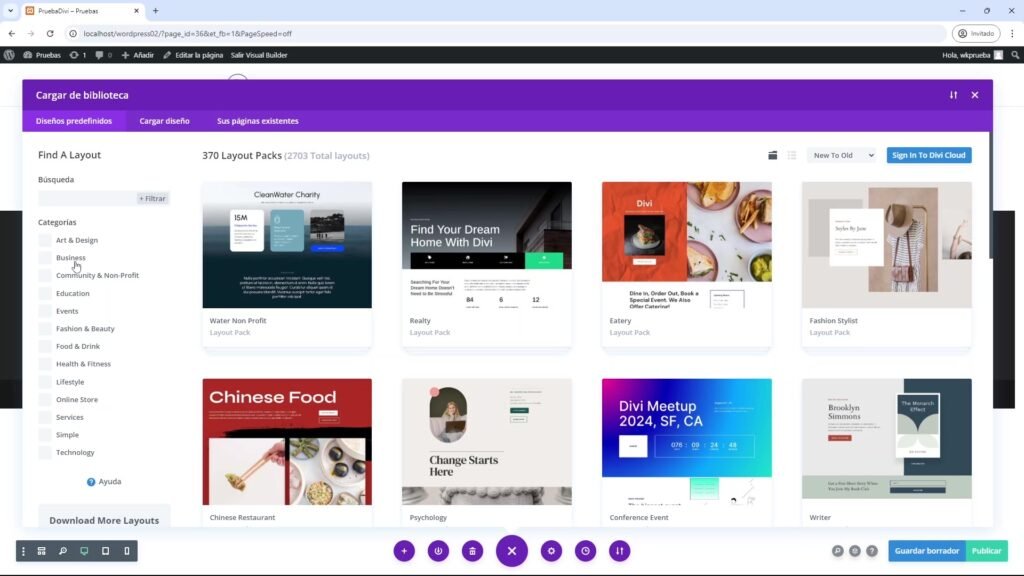Select desktop view icon

click(84, 551)
